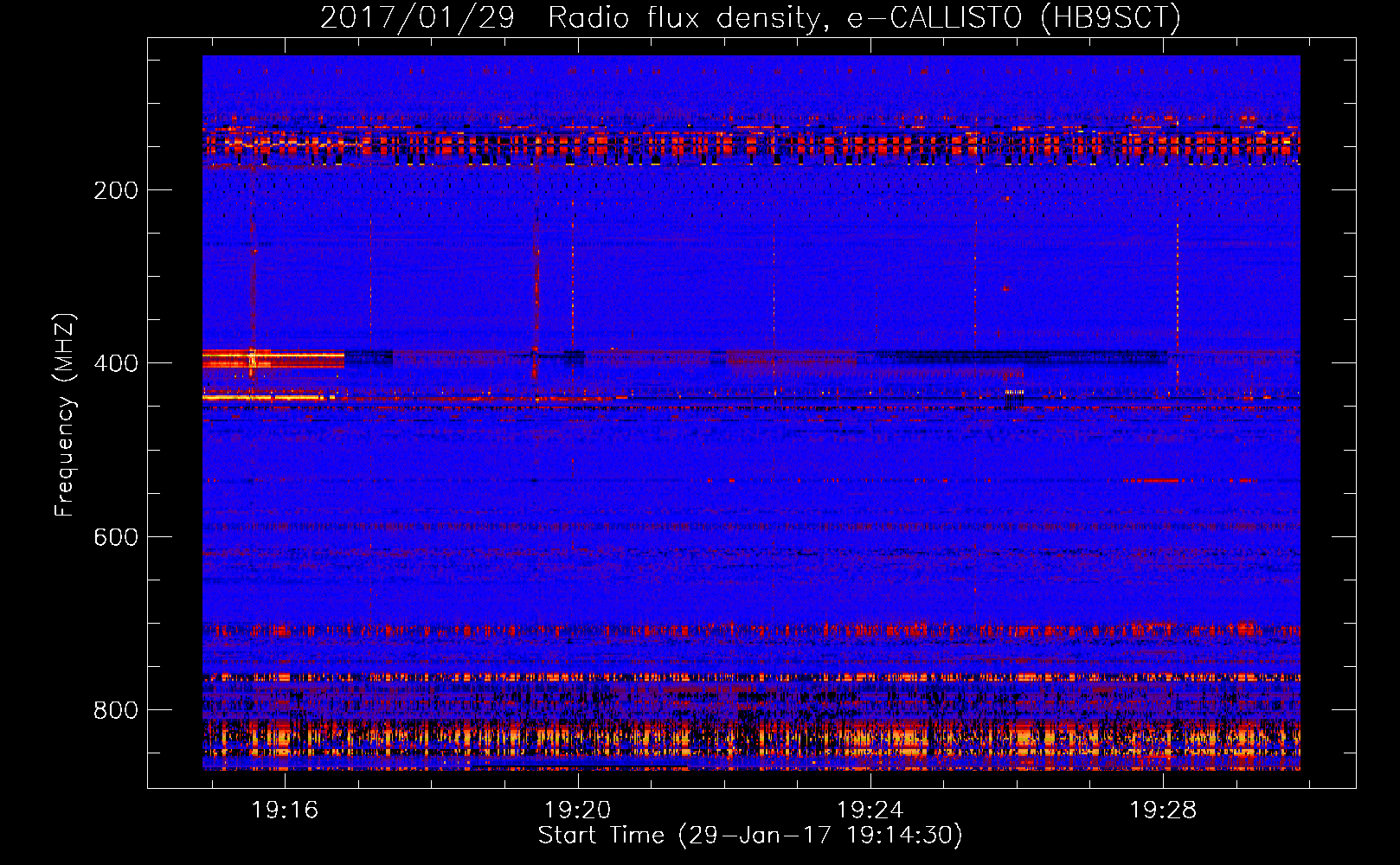The image size is (1400, 865).
Task: Click the "Frequency (MHZ)" axis label
Action: pos(64,415)
